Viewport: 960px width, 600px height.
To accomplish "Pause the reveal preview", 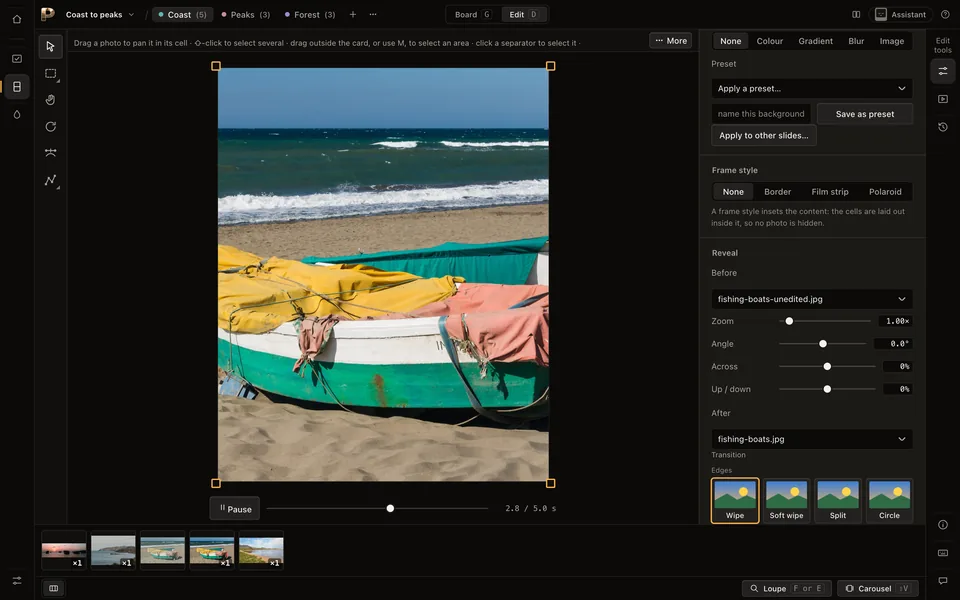I will (234, 508).
